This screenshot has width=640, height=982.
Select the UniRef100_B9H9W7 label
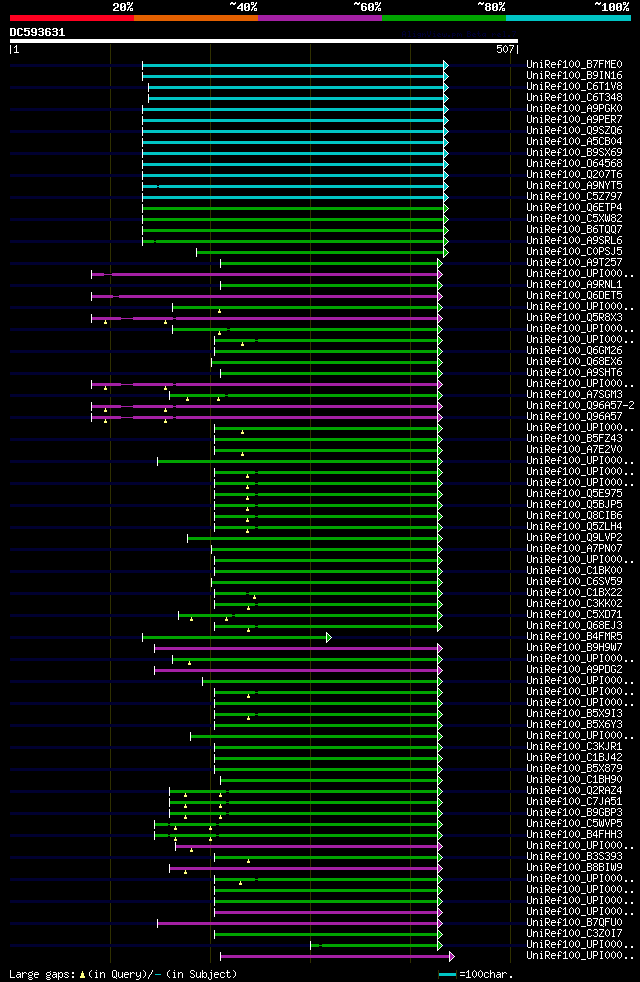click(574, 648)
